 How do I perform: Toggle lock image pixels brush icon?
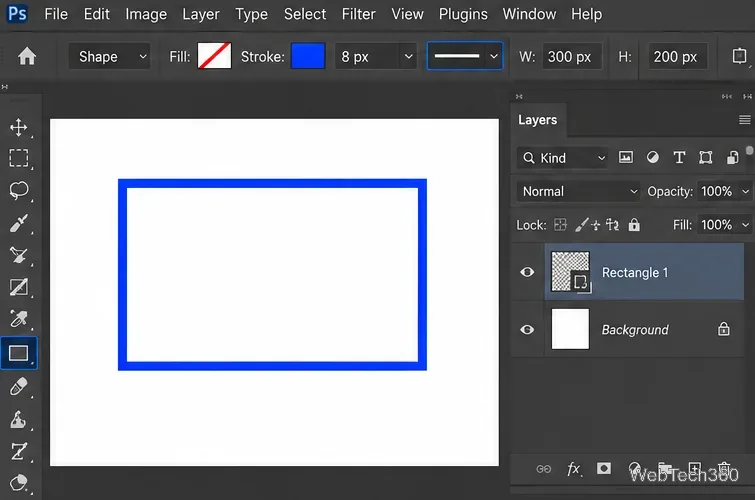[581, 225]
